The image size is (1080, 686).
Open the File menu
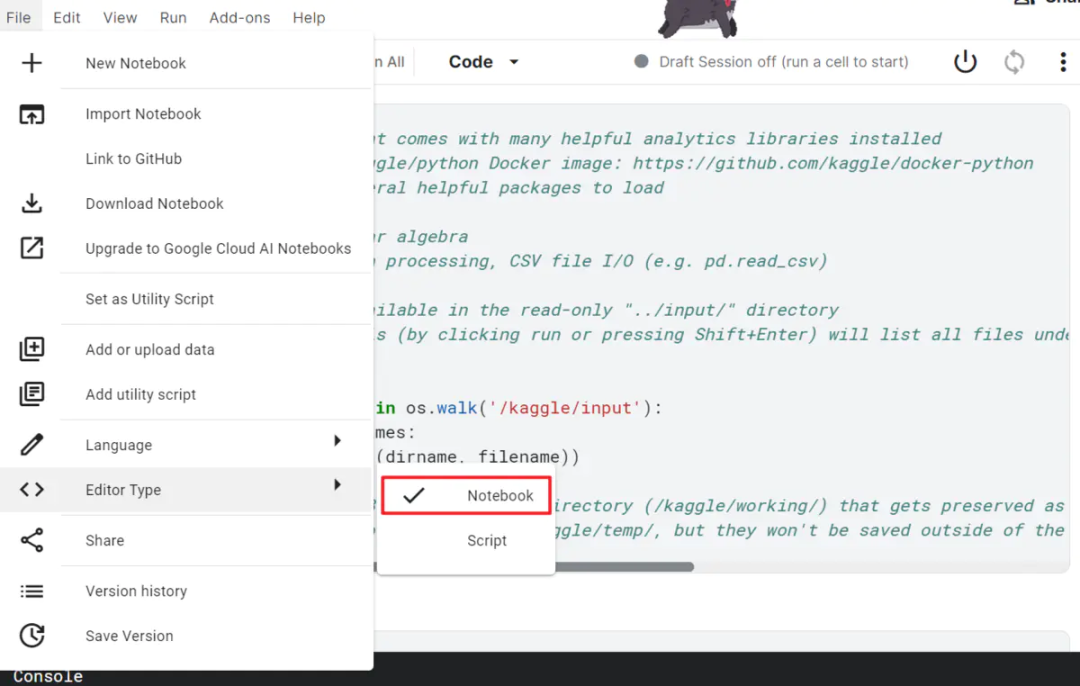click(x=19, y=18)
